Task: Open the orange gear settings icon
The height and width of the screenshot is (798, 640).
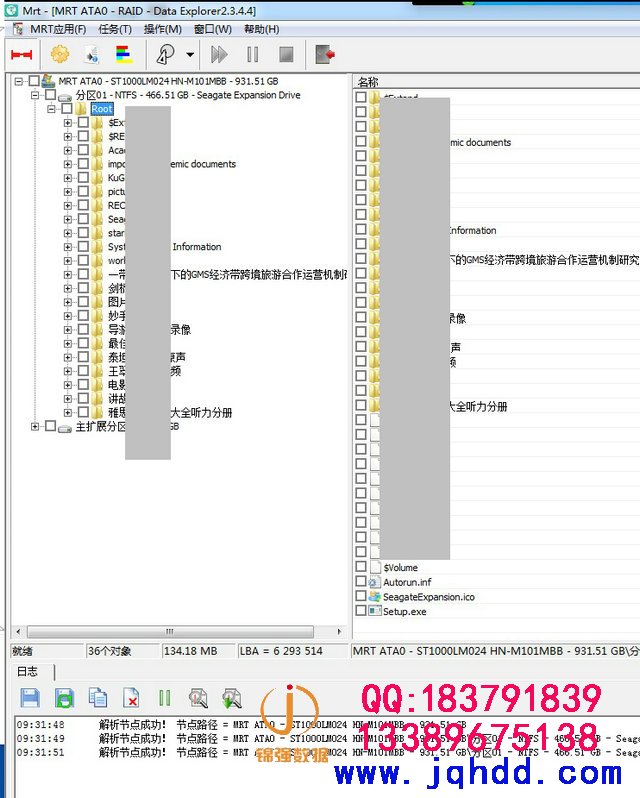Action: [x=60, y=54]
